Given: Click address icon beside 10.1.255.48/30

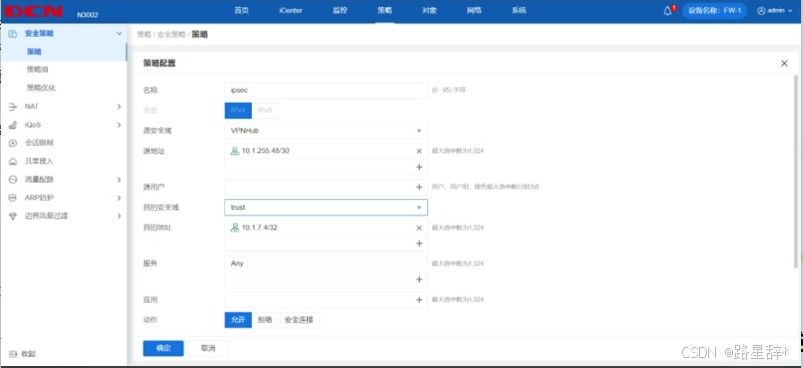Looking at the screenshot, I should tap(235, 151).
